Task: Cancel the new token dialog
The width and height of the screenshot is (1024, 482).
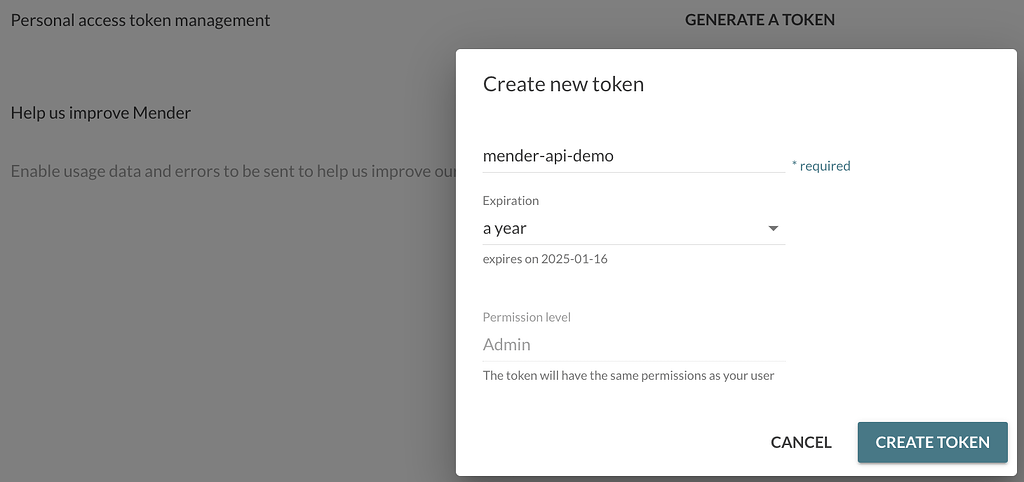Action: pos(801,442)
